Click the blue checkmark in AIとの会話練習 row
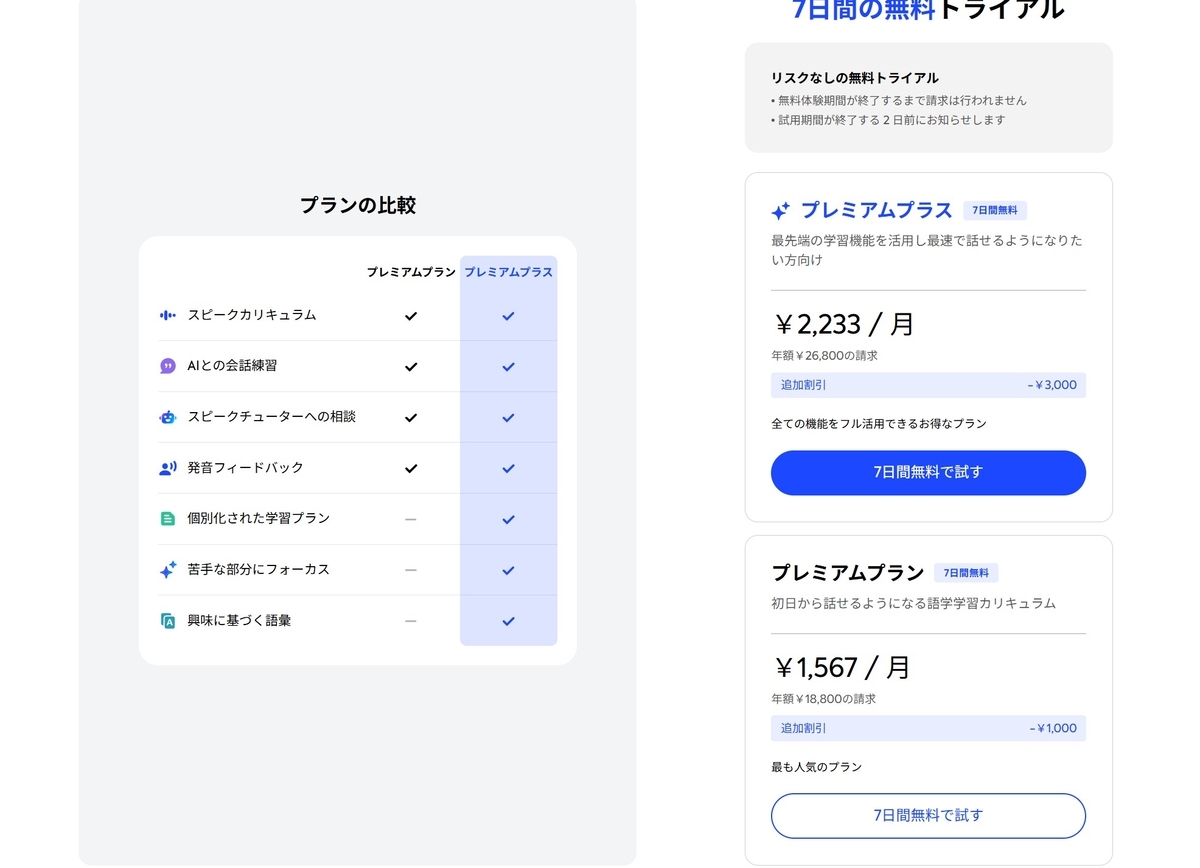 [x=508, y=367]
